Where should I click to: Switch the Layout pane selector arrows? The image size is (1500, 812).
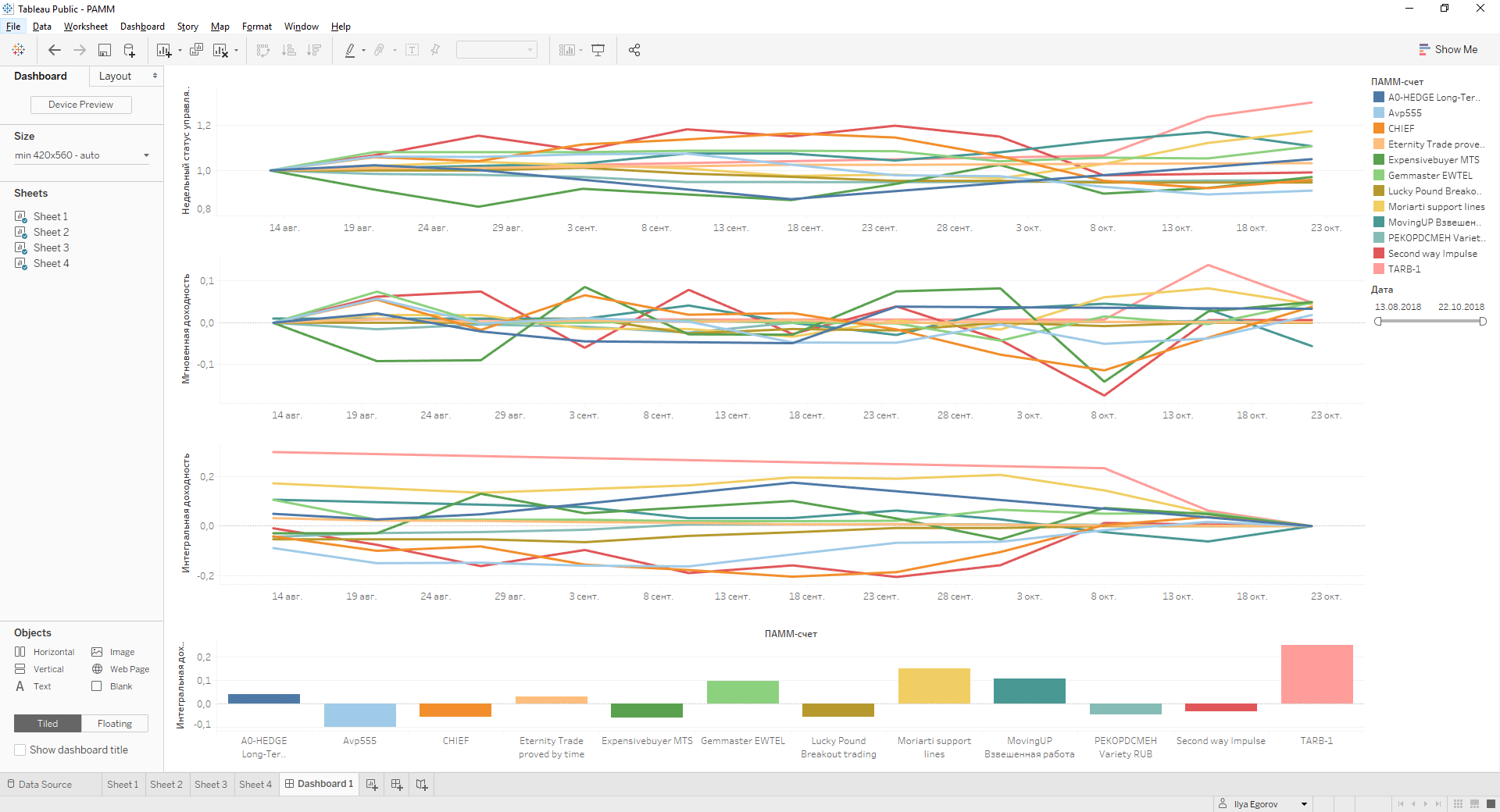pyautogui.click(x=155, y=76)
